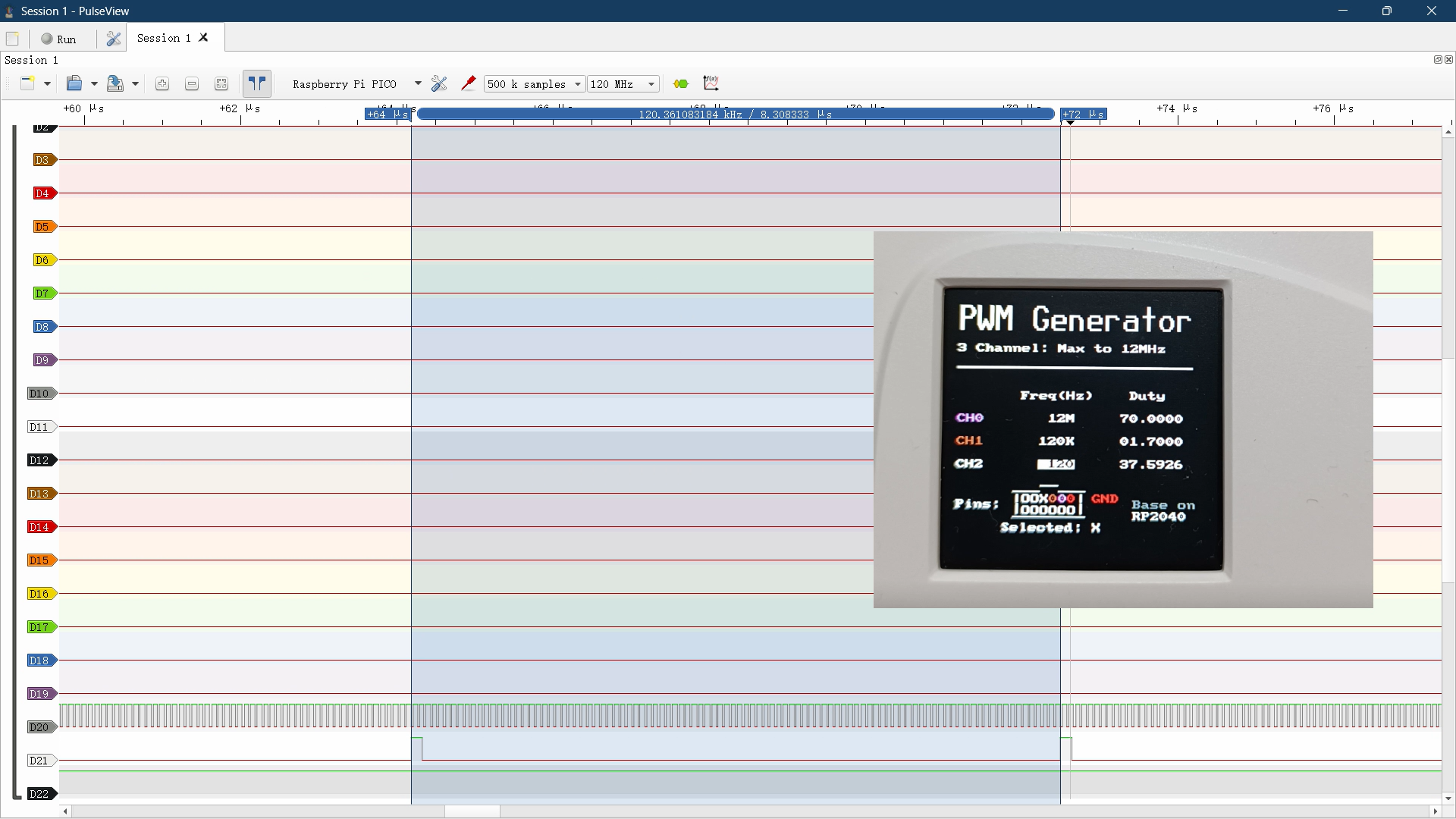The height and width of the screenshot is (819, 1456).
Task: Add a math signal
Action: 711,83
